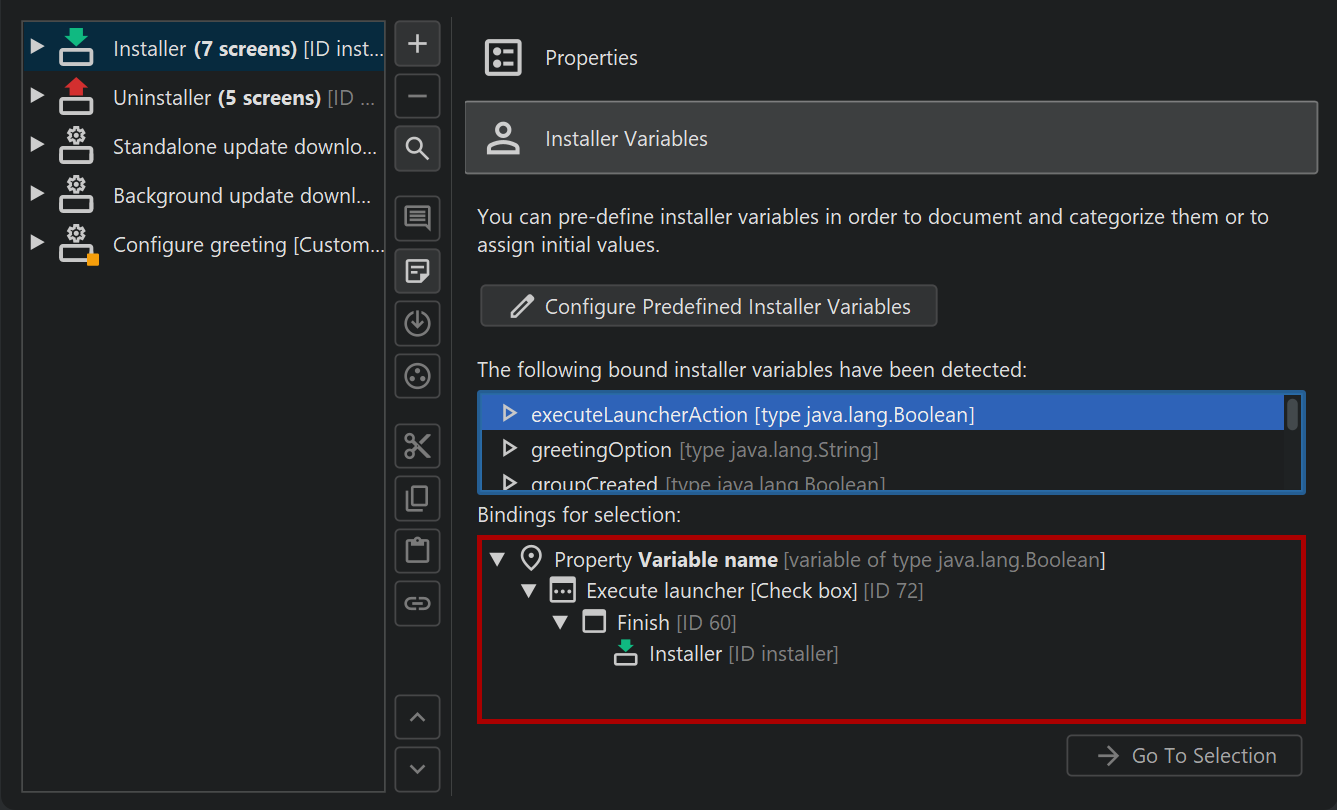1337x810 pixels.
Task: Expand the Installer tree node
Action: (x=37, y=46)
